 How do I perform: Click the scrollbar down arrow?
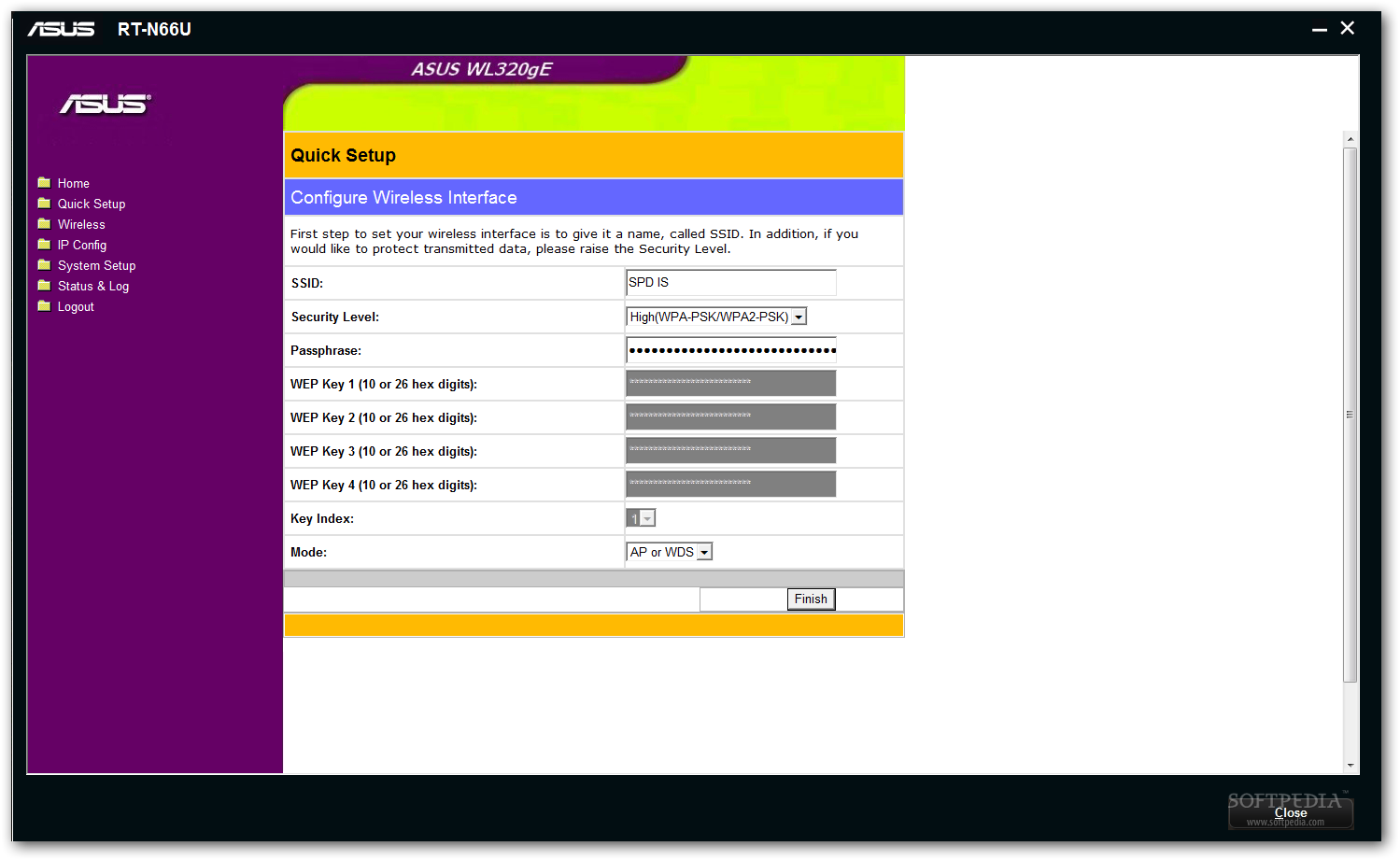click(x=1350, y=765)
